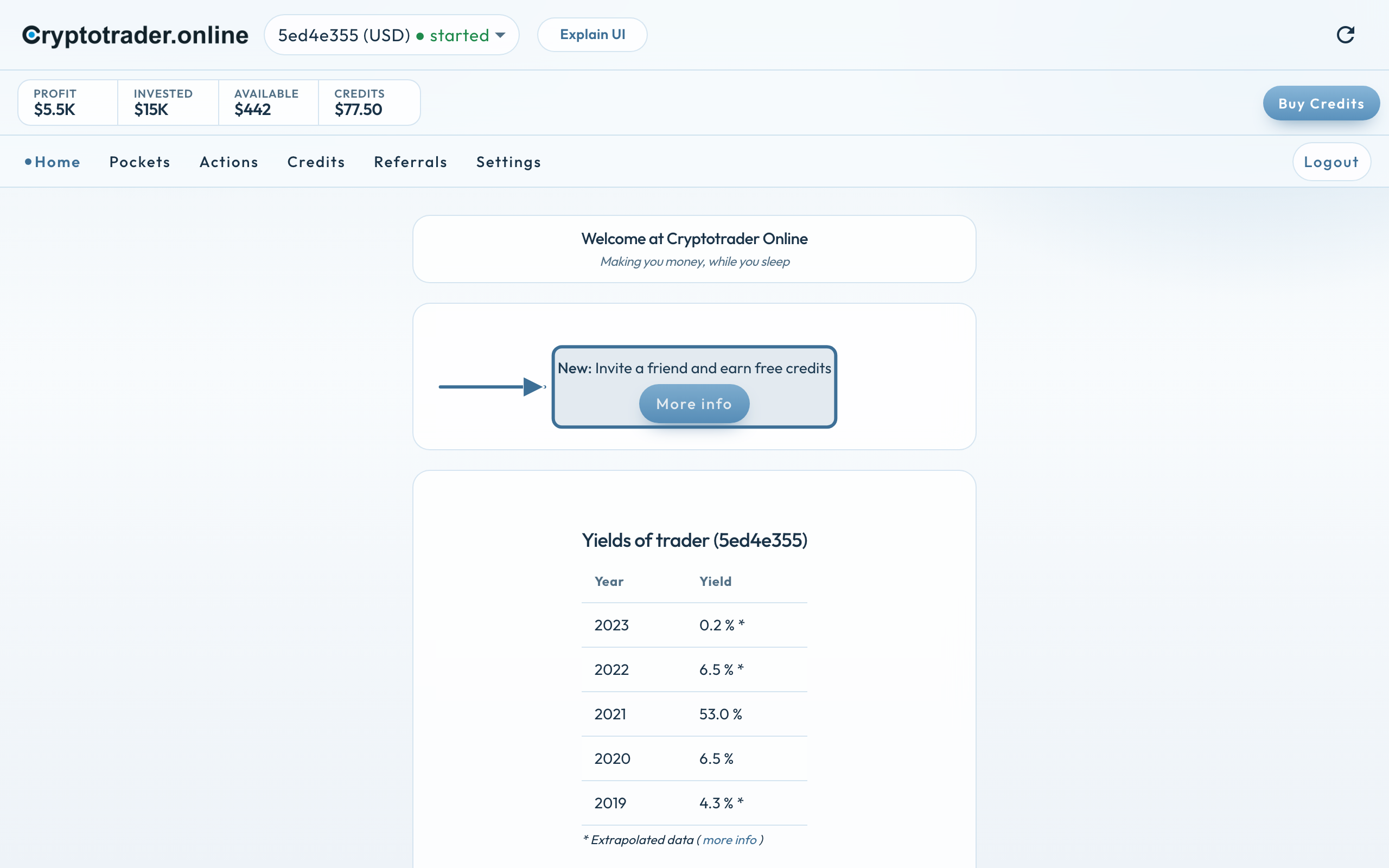Click the Buy Credits button

1321,103
